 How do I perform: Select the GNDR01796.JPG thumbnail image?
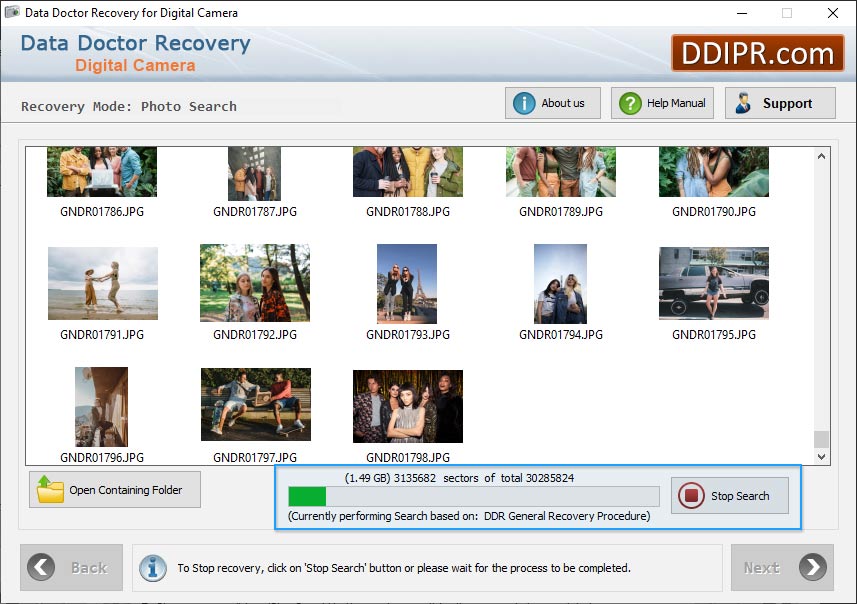tap(101, 407)
